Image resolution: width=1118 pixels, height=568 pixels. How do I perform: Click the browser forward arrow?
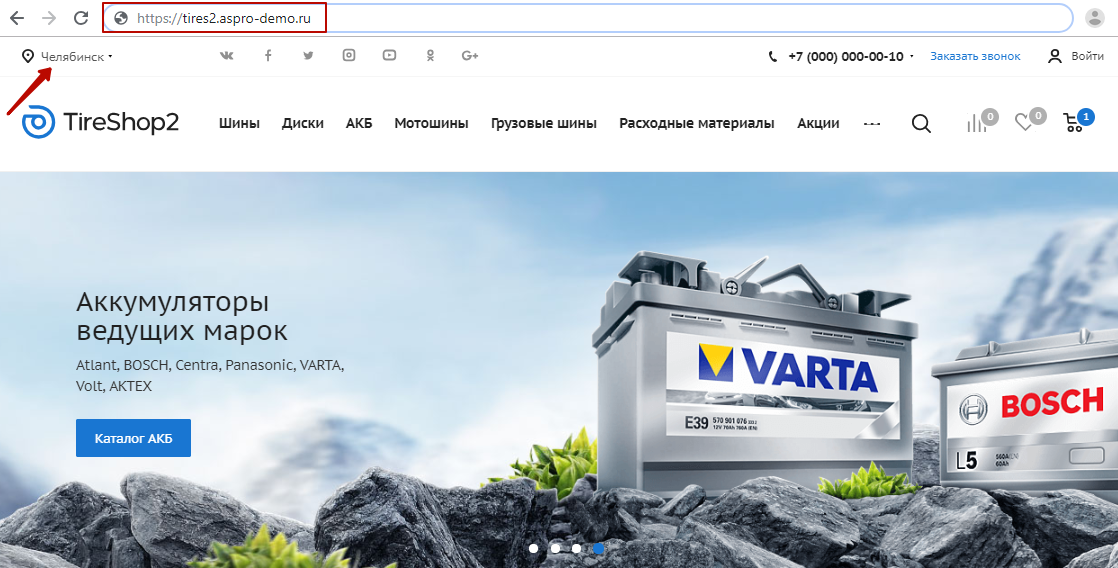click(48, 18)
